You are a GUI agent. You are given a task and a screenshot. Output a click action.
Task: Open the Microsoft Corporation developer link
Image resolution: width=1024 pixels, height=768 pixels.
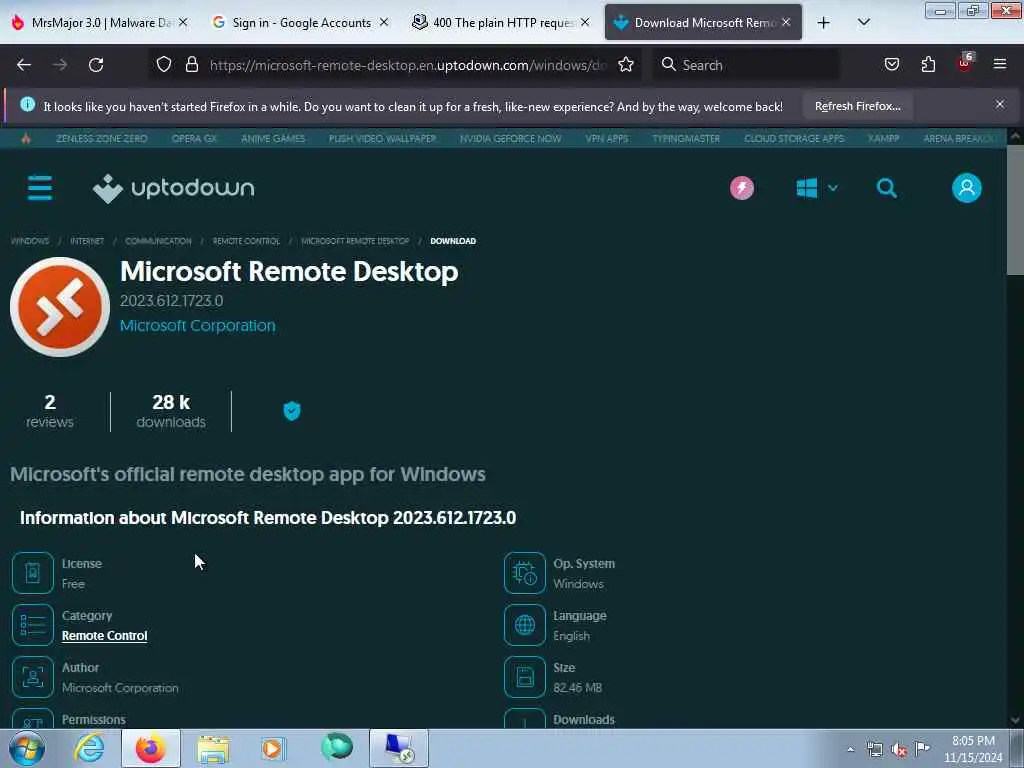point(197,325)
